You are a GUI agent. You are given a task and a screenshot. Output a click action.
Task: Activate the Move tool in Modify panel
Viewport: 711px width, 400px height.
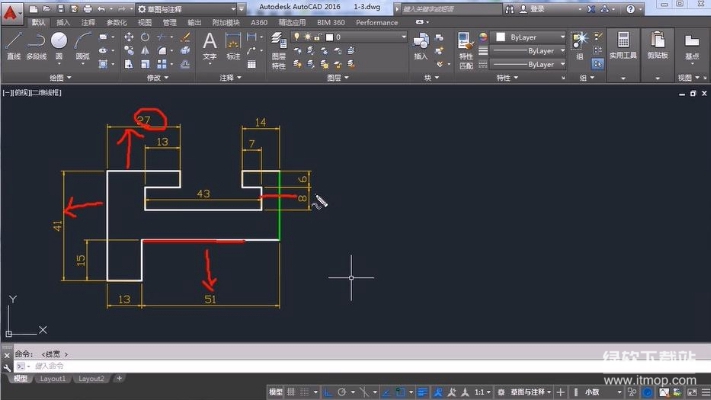pos(129,37)
